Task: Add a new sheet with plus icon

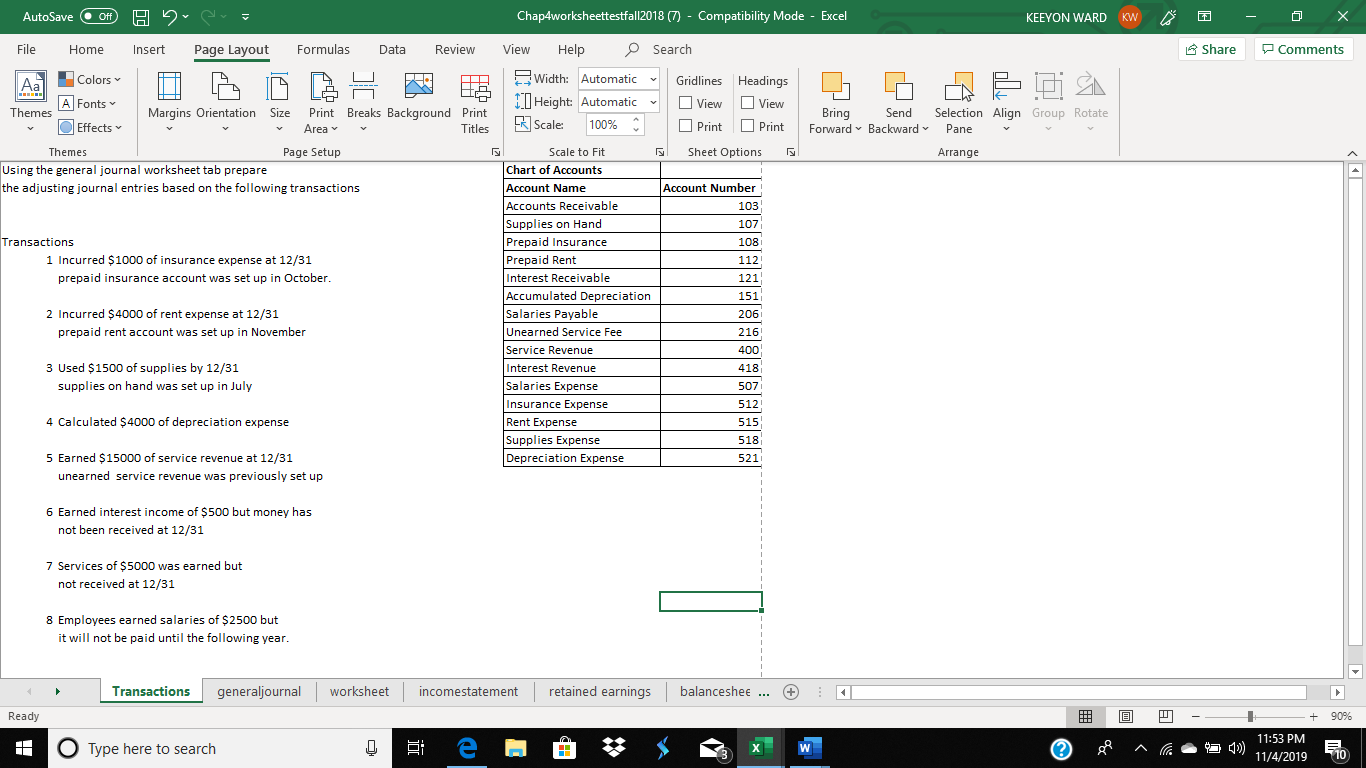Action: (791, 691)
